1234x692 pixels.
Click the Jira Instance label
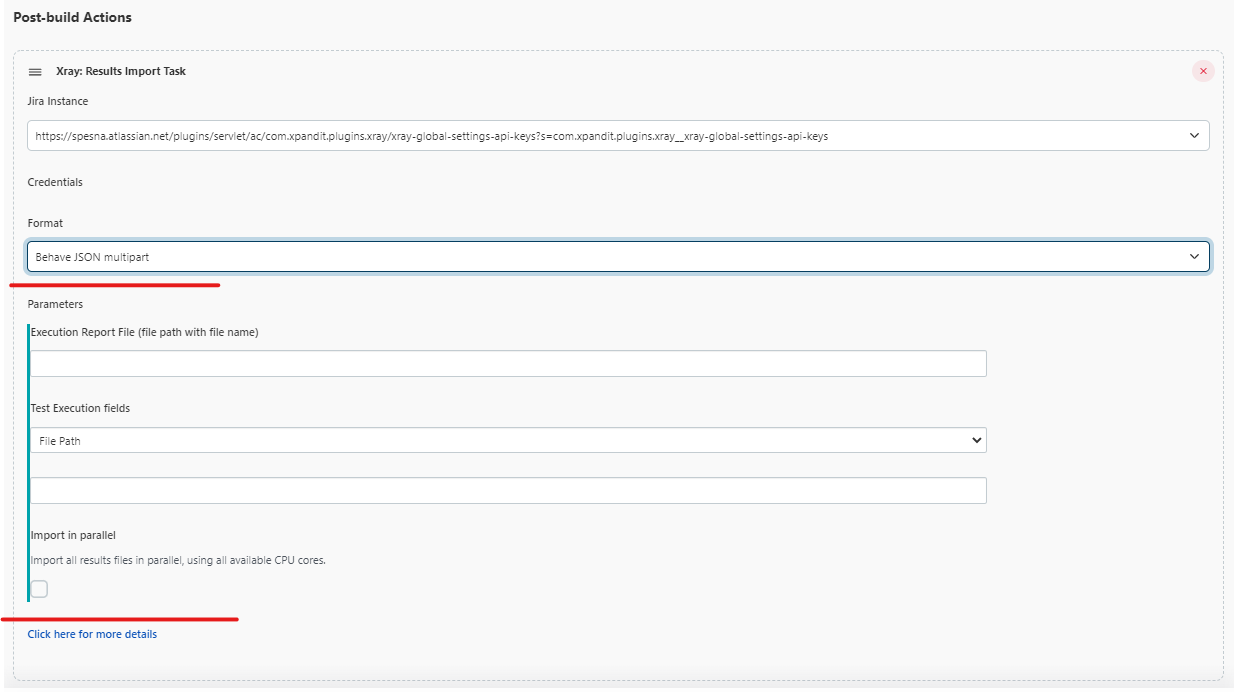coord(58,101)
